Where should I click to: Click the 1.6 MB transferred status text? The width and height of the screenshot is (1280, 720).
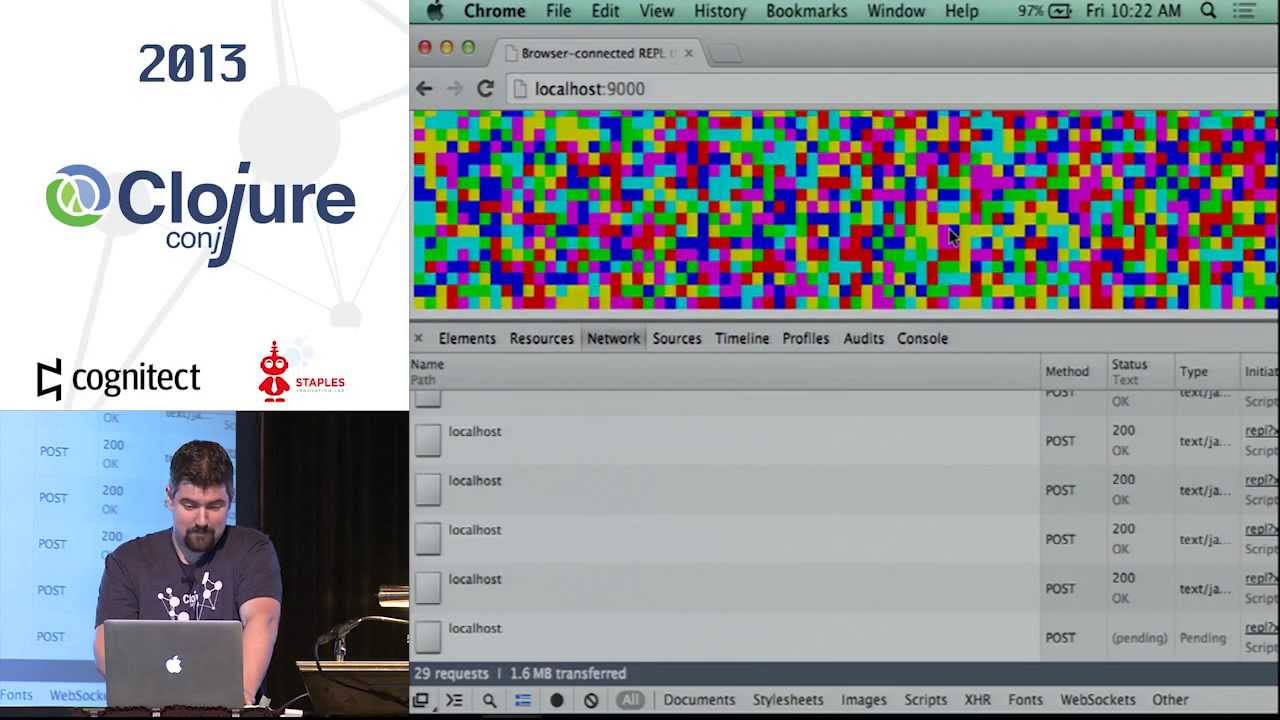568,674
